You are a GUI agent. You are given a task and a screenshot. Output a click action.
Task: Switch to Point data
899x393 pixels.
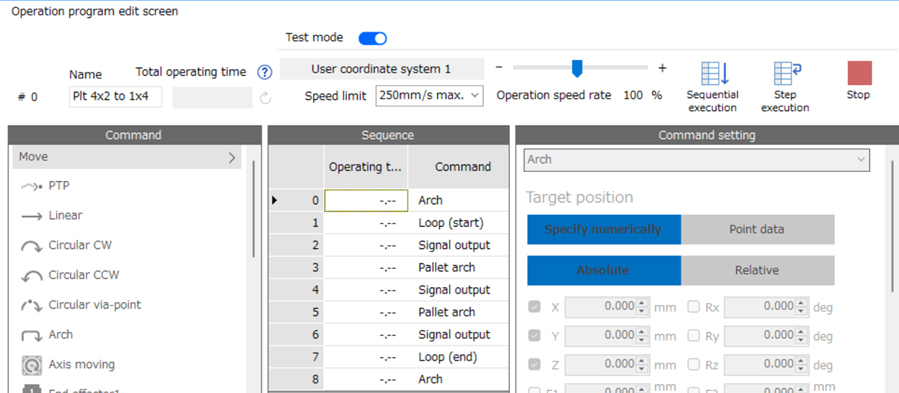tap(757, 229)
